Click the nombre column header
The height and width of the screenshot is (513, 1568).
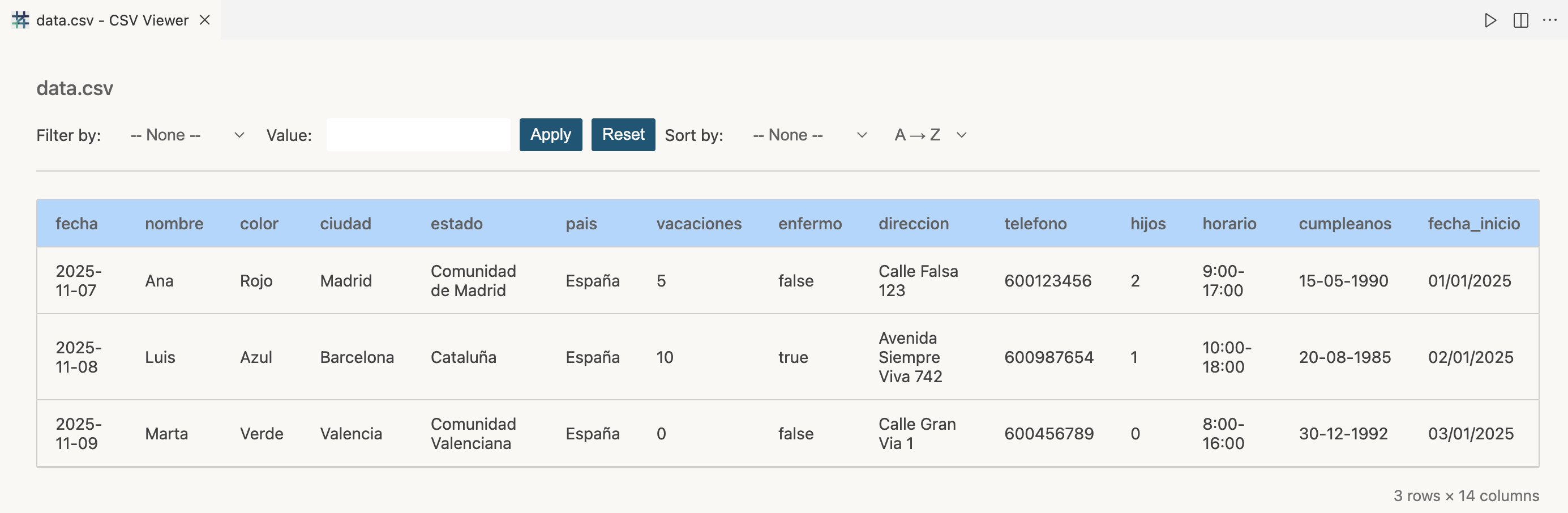(x=174, y=223)
